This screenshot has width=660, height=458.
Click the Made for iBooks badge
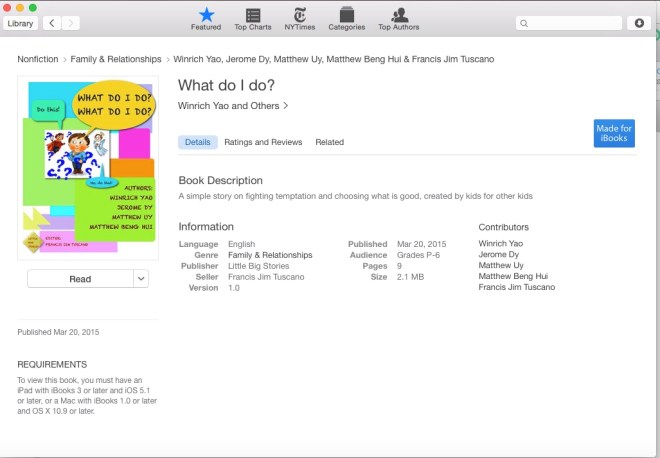pos(613,133)
